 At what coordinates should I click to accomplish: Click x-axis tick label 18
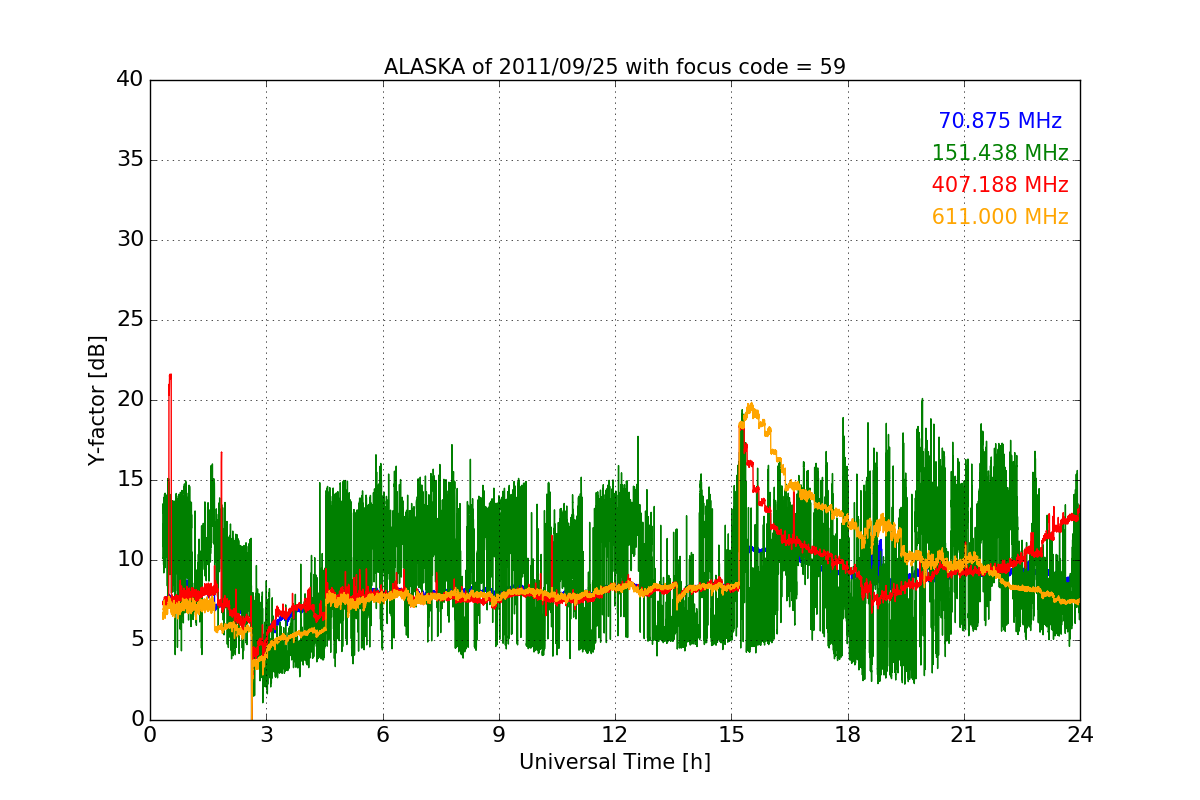pyautogui.click(x=848, y=734)
